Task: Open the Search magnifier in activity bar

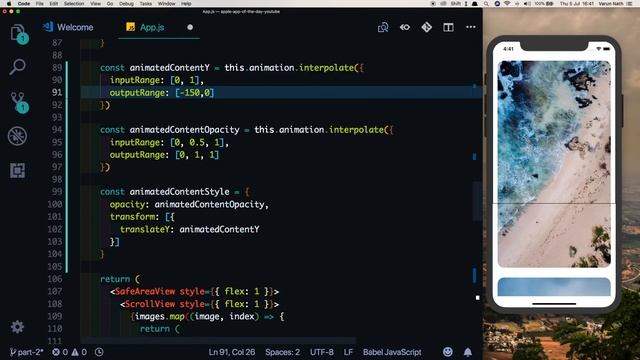Action: (x=18, y=67)
